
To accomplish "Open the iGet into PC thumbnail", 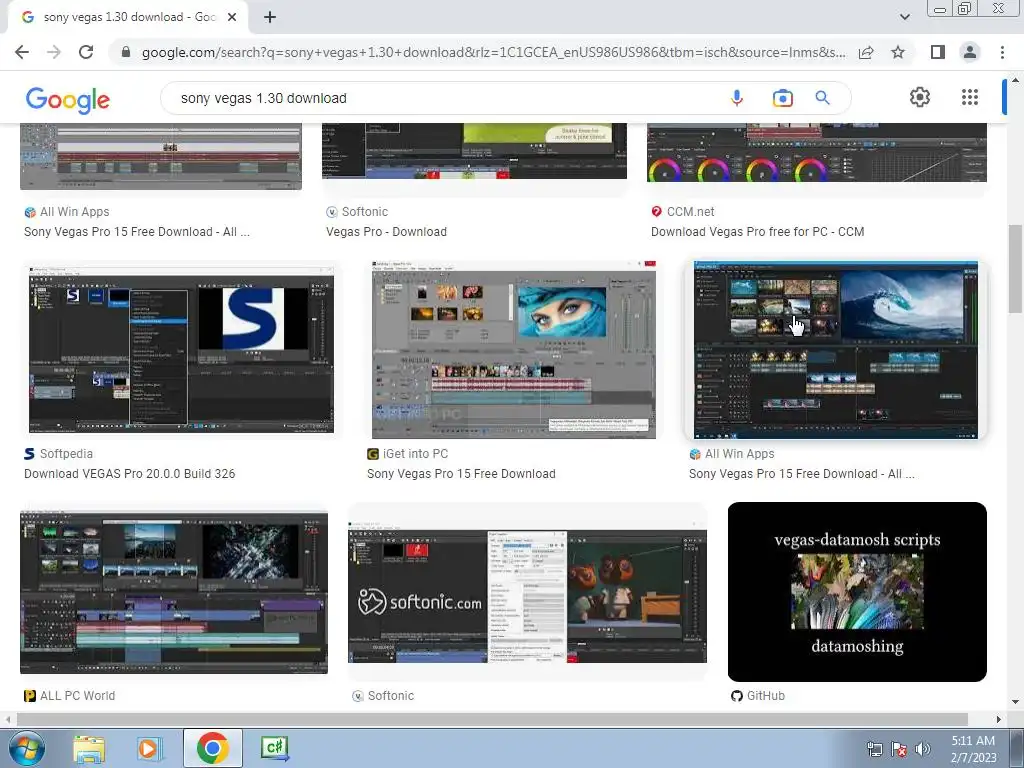I will tap(514, 350).
